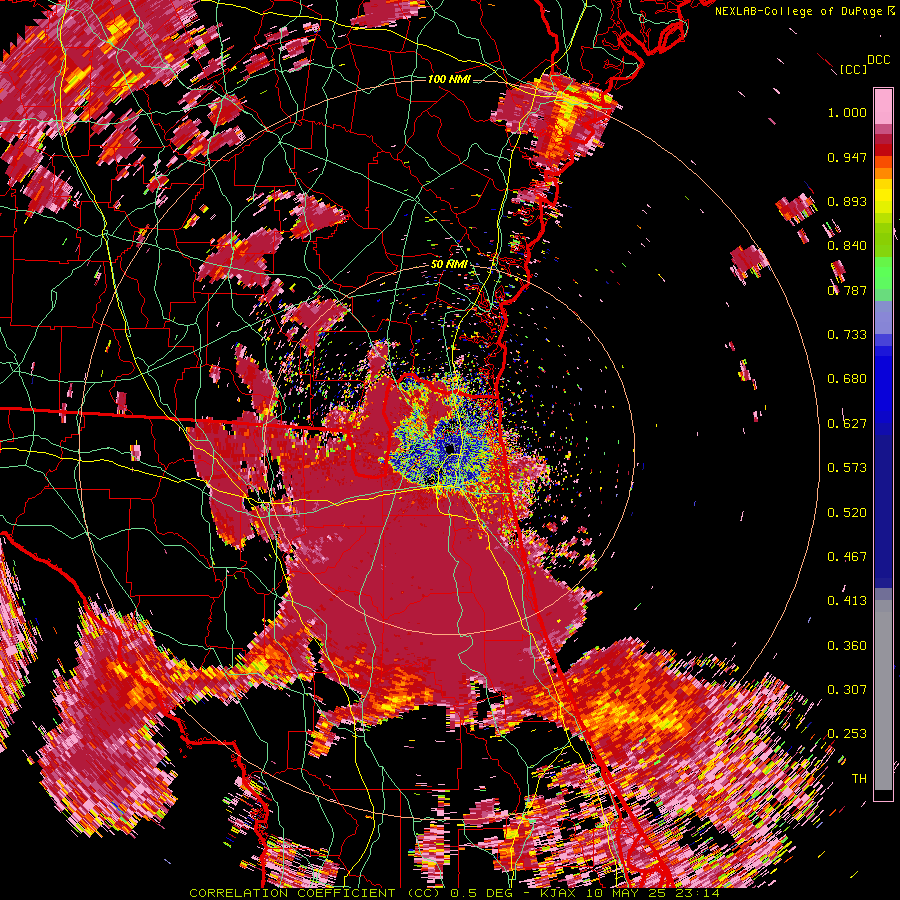This screenshot has width=900, height=900.
Task: Click the 0.573 scale value
Action: pos(847,468)
